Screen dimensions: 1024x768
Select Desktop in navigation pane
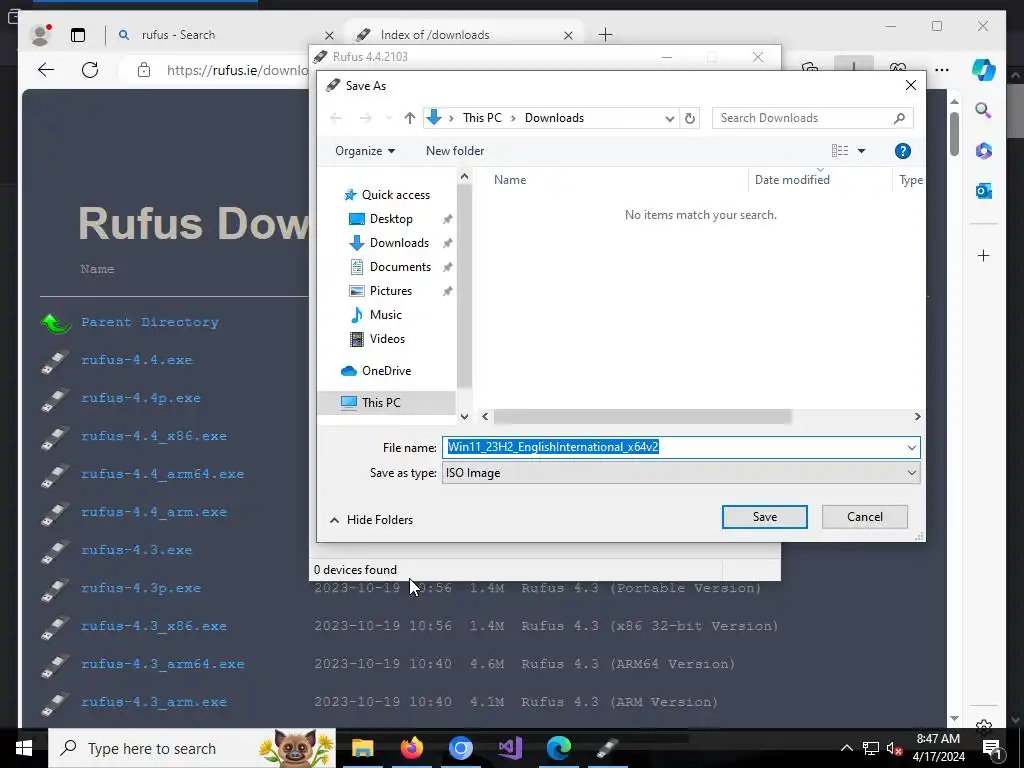pos(391,219)
